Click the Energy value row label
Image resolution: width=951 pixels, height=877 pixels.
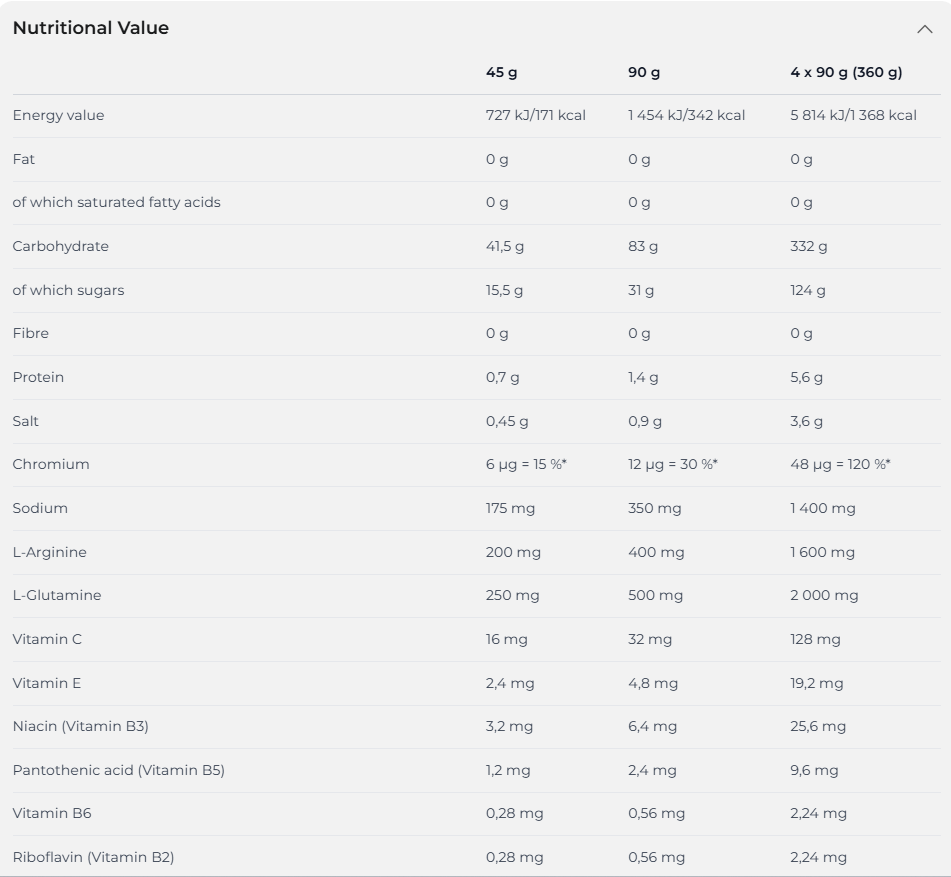(x=58, y=115)
